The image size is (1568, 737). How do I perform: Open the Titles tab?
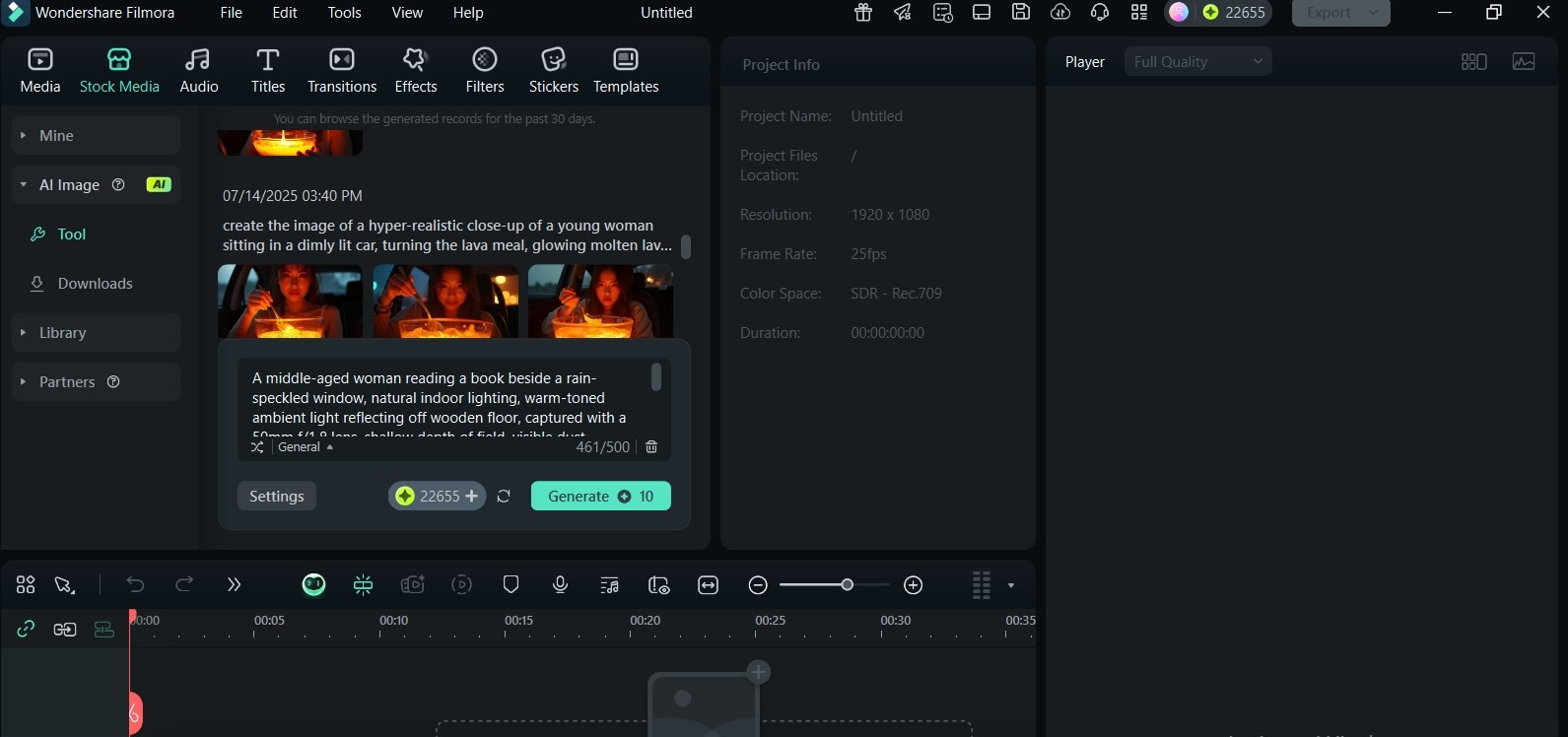pos(267,71)
